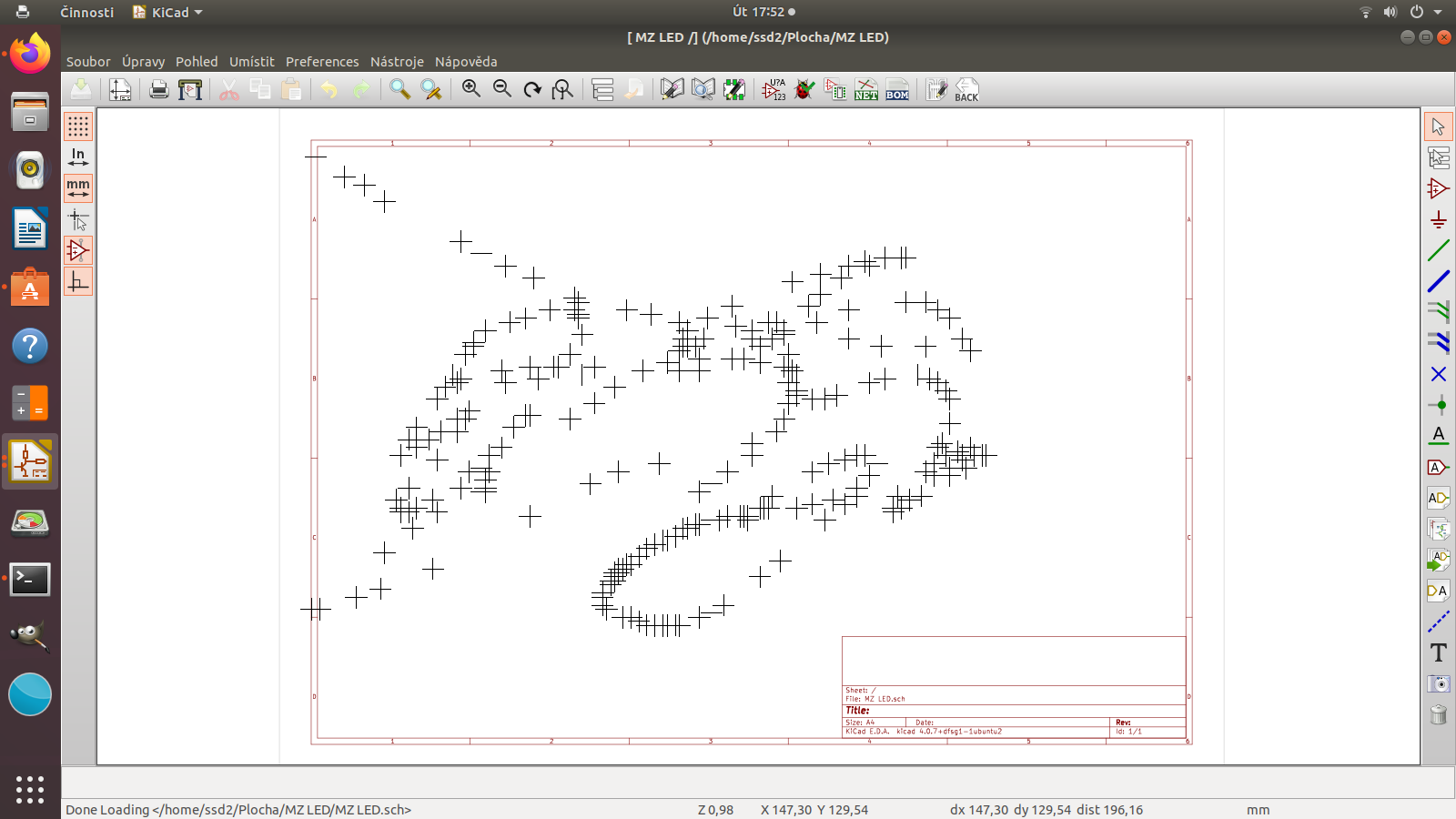Select the dashed graphic line tool
Image resolution: width=1456 pixels, height=819 pixels.
point(1439,622)
